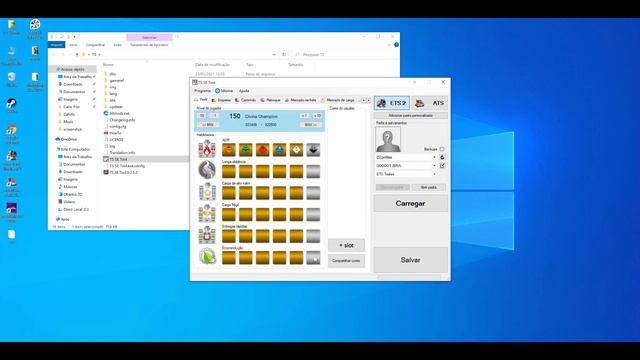Screen dimensions: 640x360
Task: Toggle the blue ADR class icon
Action: [279, 150]
